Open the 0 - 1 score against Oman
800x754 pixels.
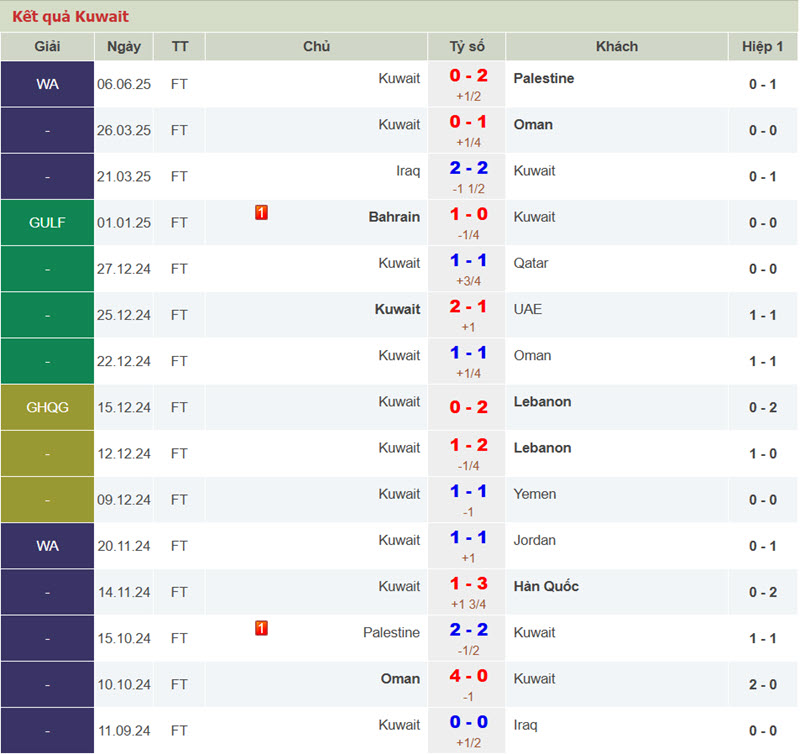click(468, 122)
